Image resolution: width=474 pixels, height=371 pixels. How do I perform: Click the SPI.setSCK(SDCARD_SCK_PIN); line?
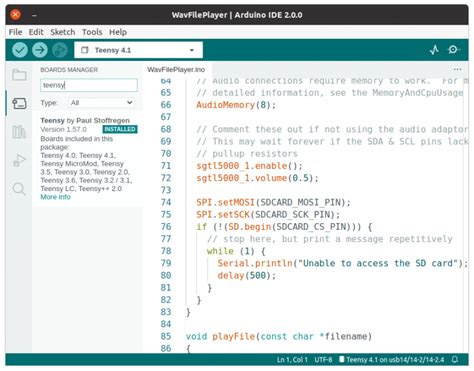point(268,214)
